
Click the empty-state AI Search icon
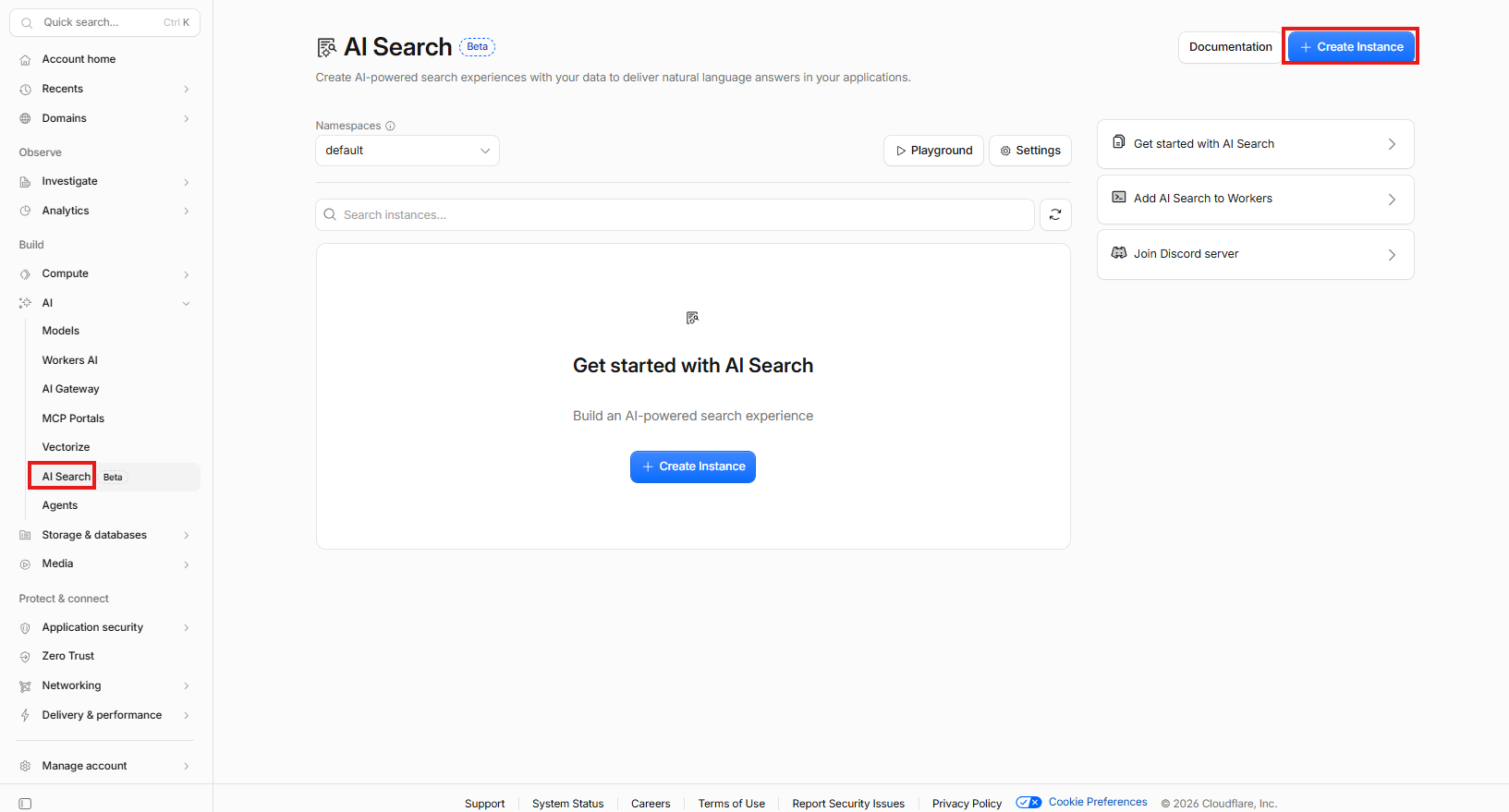click(693, 318)
